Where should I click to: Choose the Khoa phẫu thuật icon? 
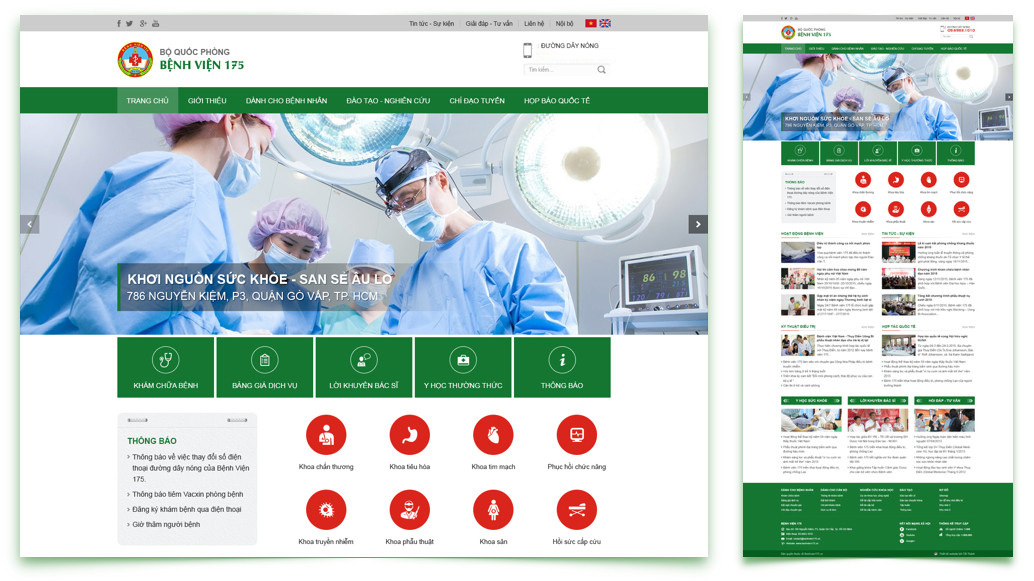pos(410,510)
